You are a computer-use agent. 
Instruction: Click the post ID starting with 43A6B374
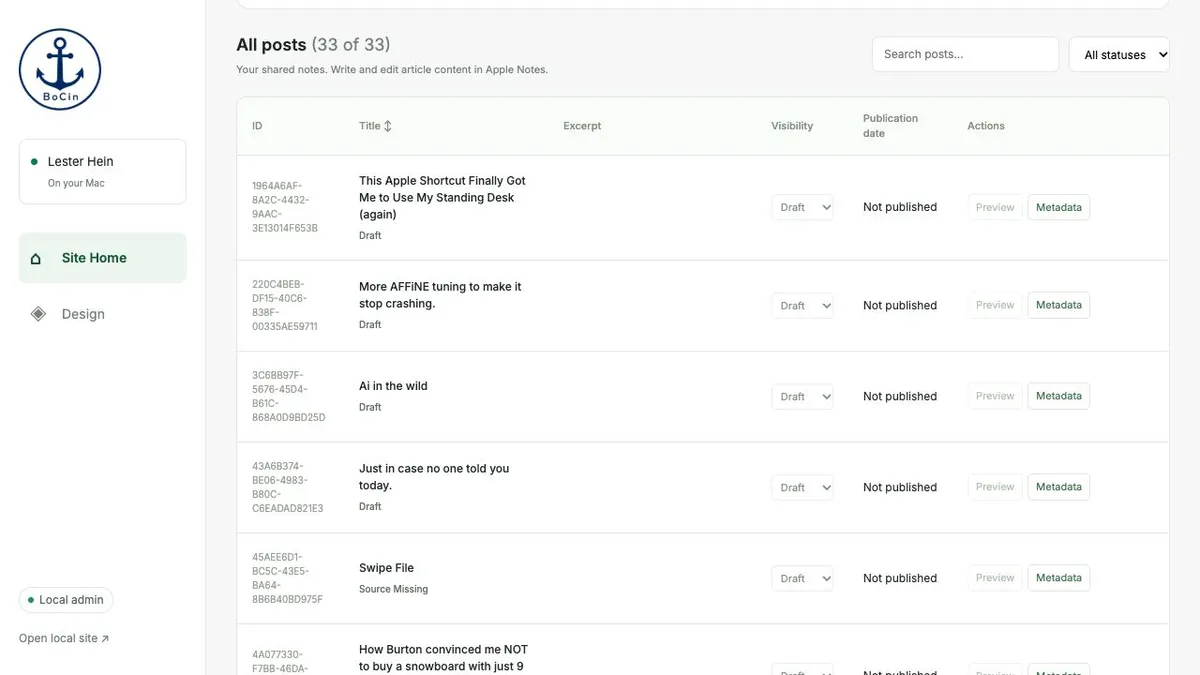coord(288,487)
